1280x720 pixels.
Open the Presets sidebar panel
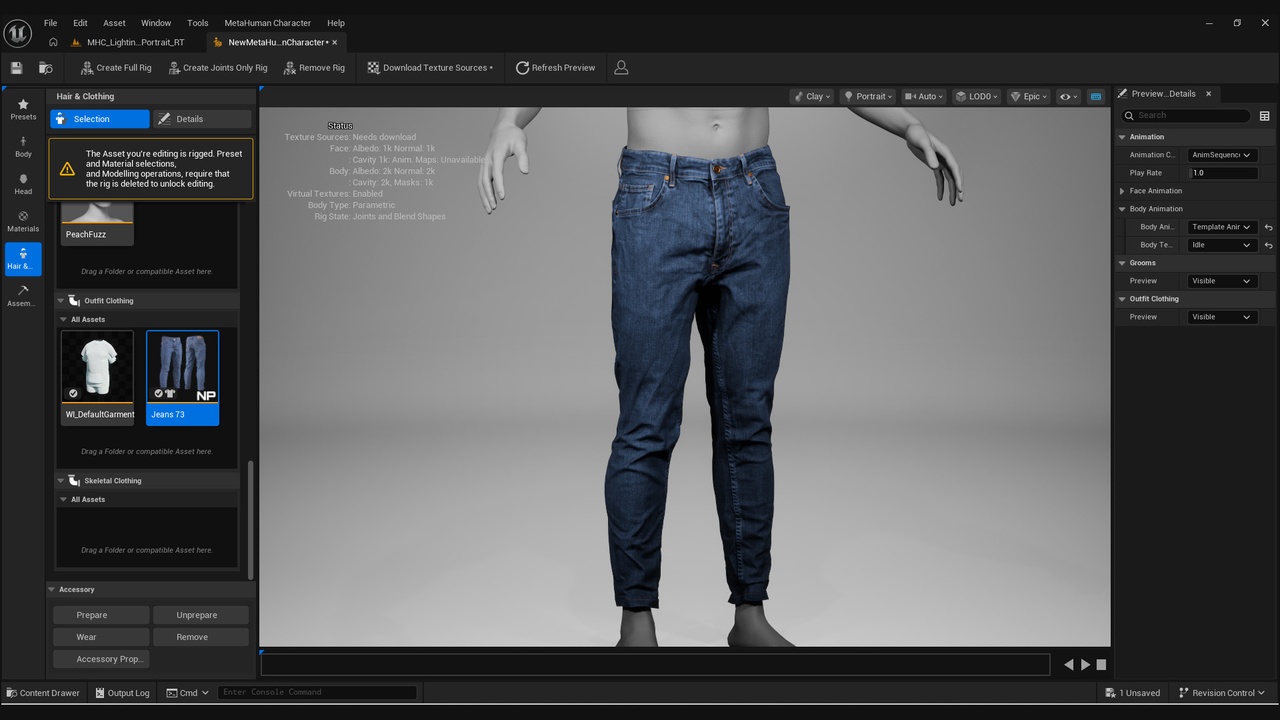tap(23, 110)
